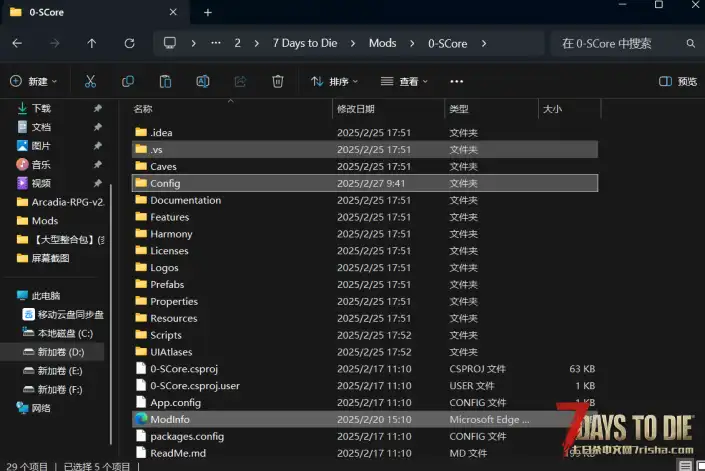Screen dimensions: 705x471
Task: Click the Back navigation arrow
Action: tap(17, 43)
